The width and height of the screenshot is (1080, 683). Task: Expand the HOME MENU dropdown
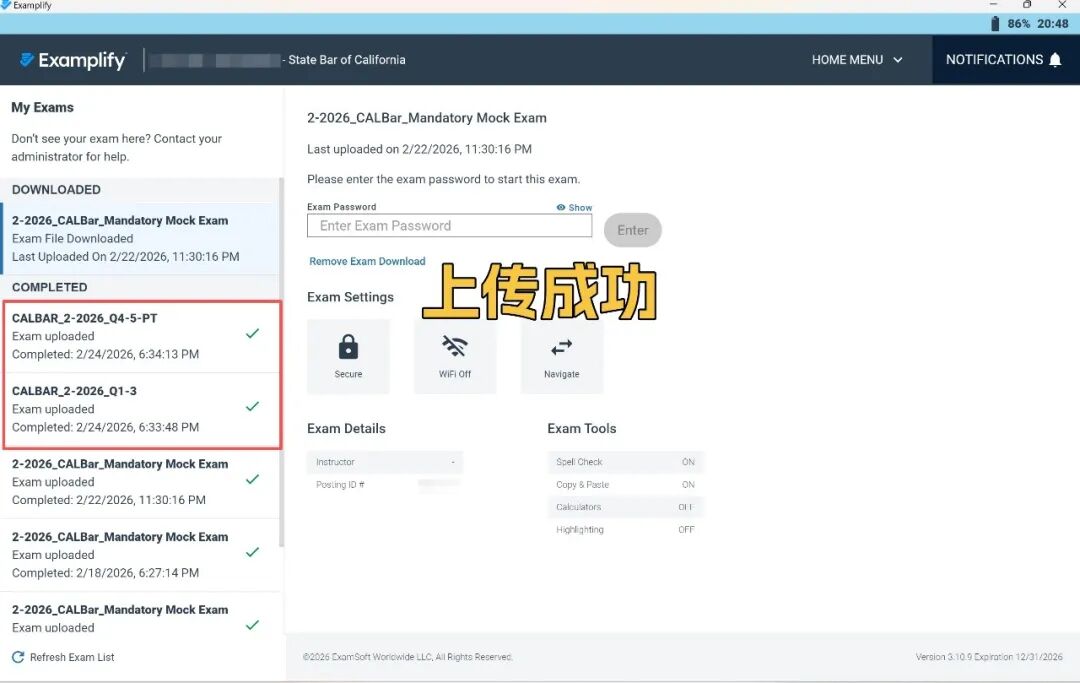[857, 60]
